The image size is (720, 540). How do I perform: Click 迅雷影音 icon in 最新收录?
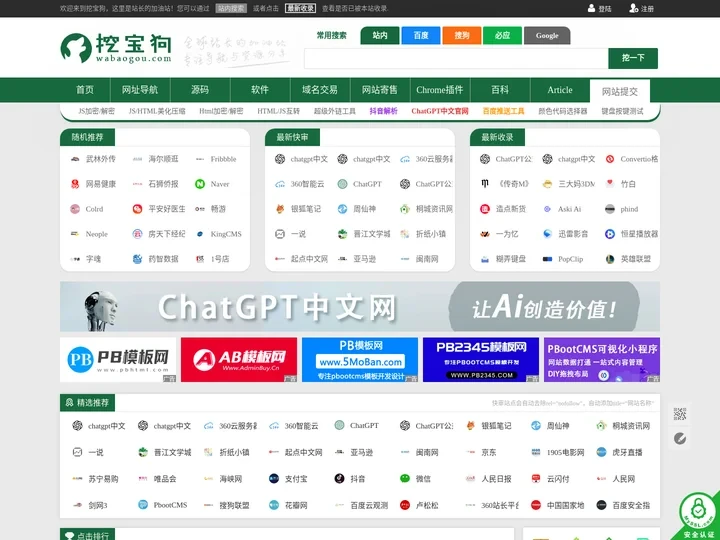pos(547,234)
